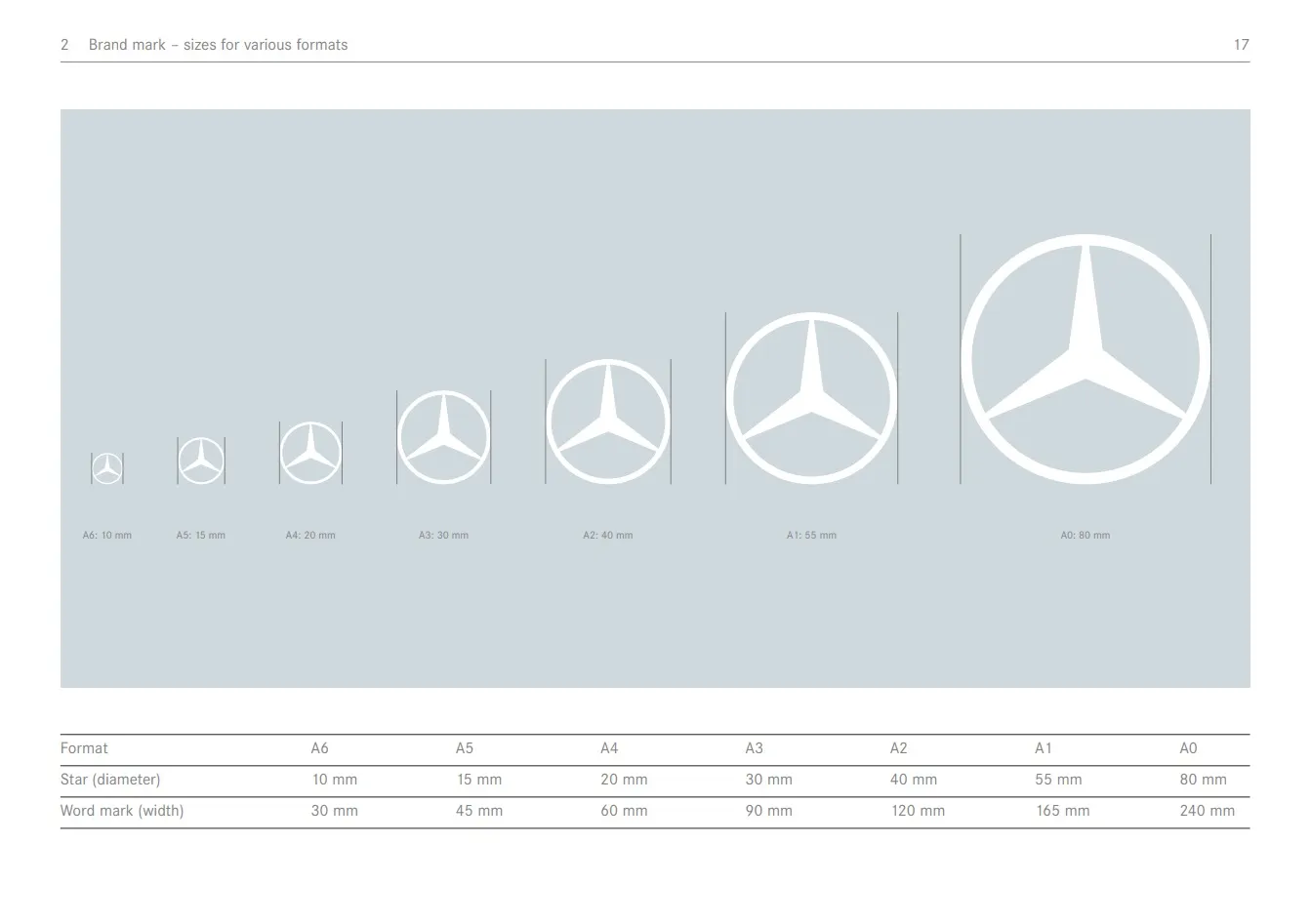Select the A2-sized 40 mm star logo

pos(608,422)
